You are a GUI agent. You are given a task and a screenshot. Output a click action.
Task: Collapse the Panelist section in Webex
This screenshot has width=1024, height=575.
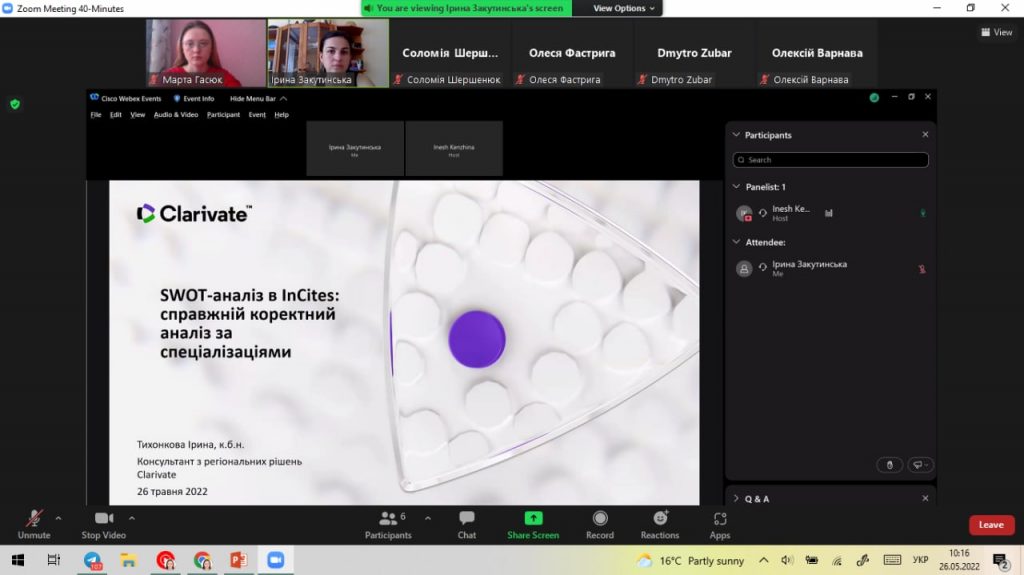[737, 187]
